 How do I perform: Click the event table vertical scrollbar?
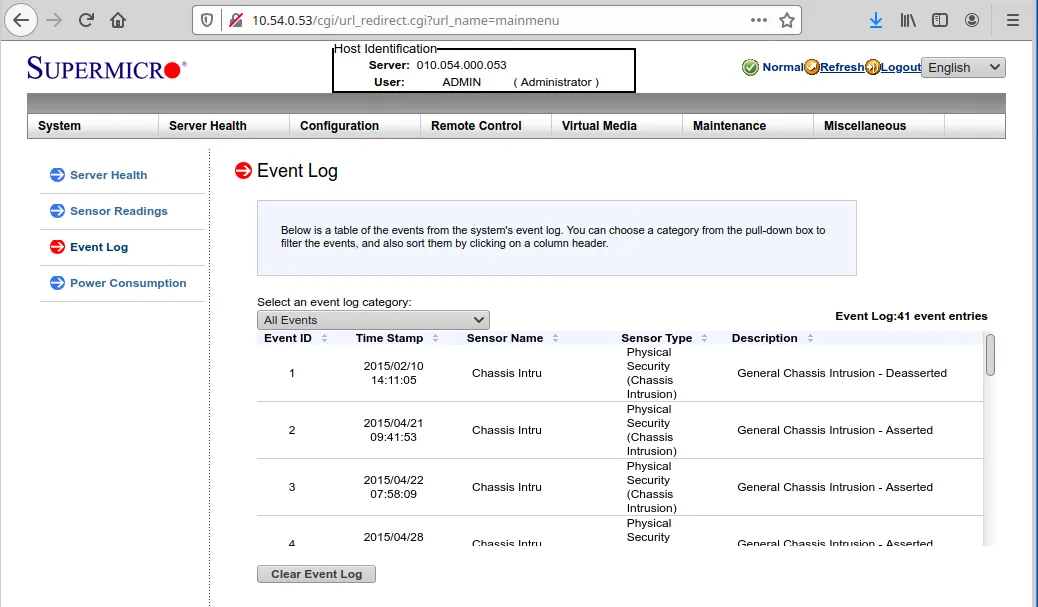coord(990,440)
